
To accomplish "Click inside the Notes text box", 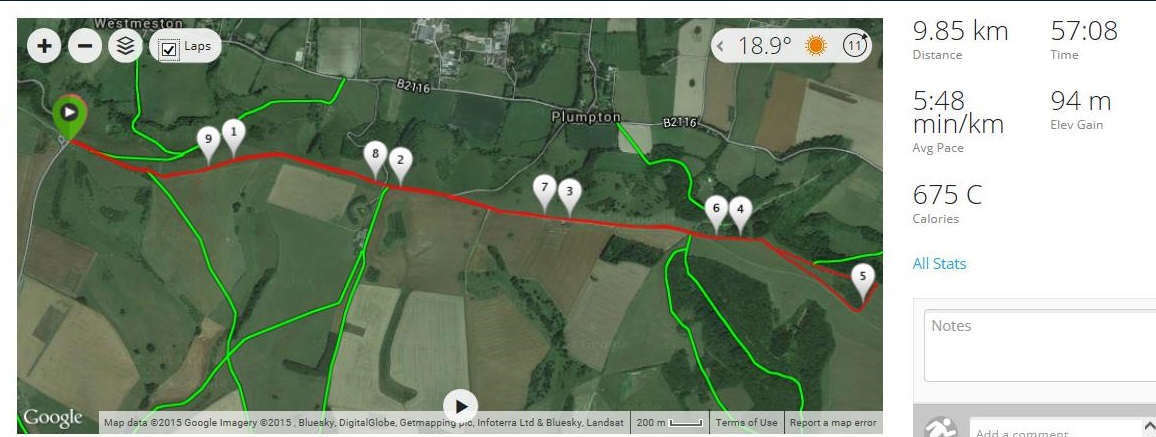I will click(1040, 346).
